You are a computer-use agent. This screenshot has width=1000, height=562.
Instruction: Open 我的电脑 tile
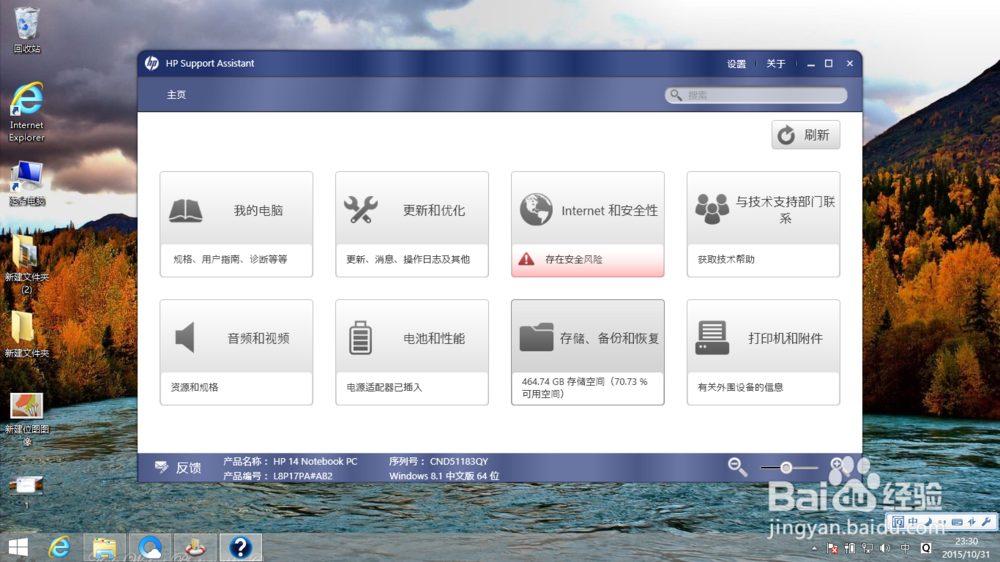point(236,224)
